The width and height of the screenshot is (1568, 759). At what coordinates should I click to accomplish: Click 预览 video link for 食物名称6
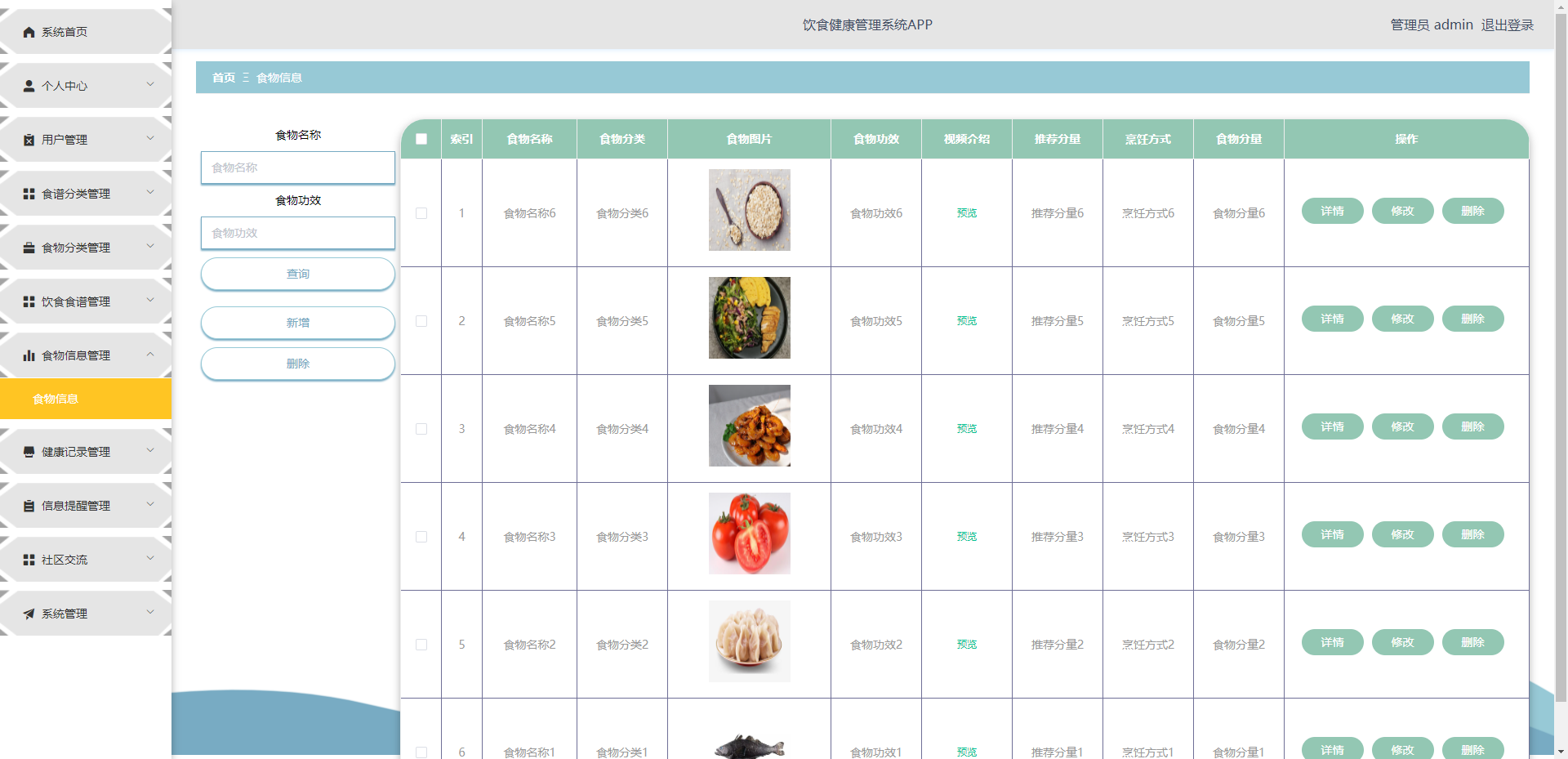(967, 213)
